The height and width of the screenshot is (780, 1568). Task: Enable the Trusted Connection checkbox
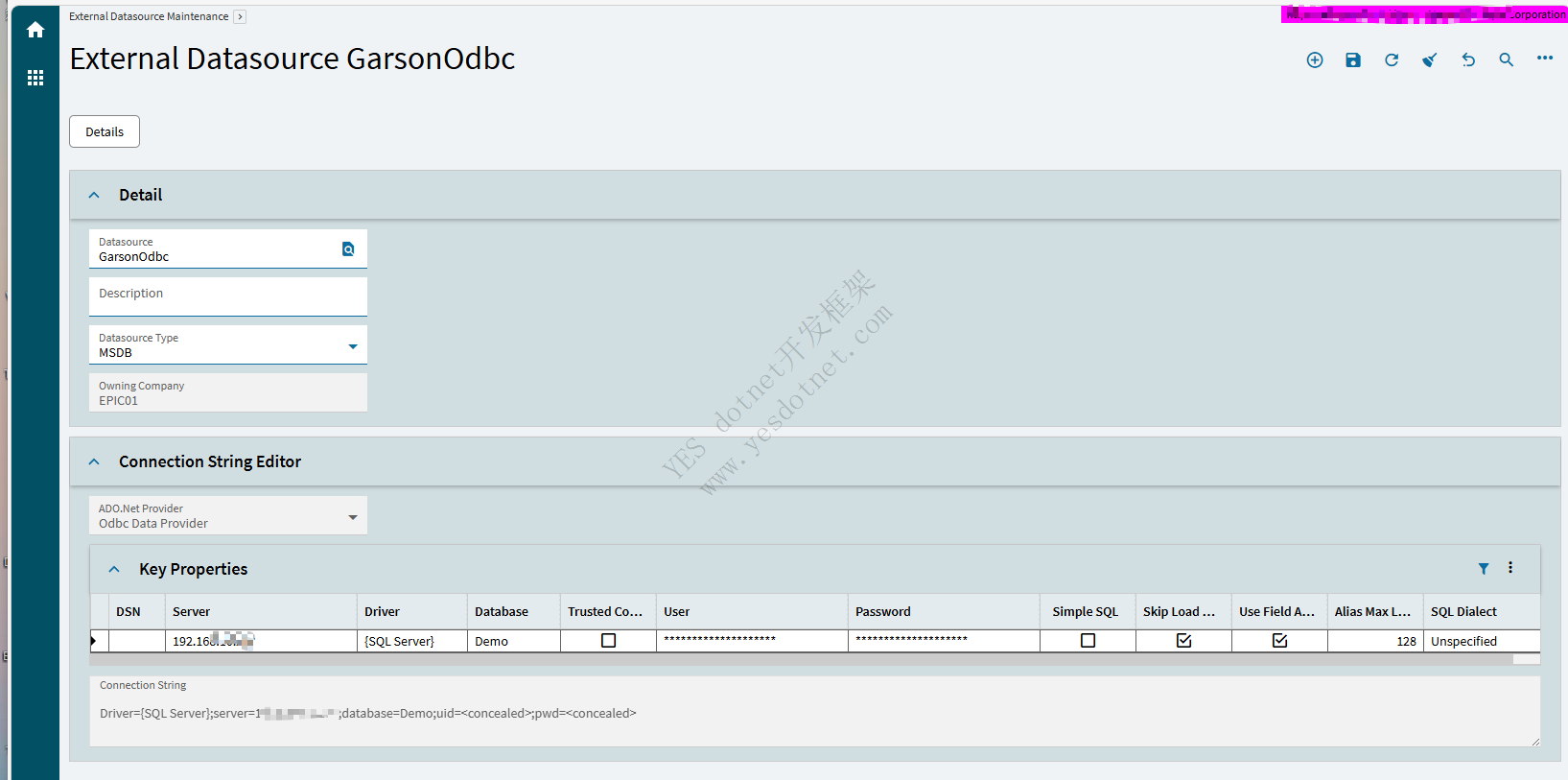(x=608, y=641)
